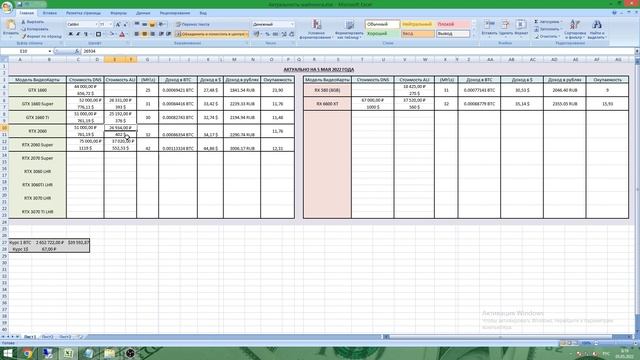
Task: Decrease decimal places
Action: (291, 34)
